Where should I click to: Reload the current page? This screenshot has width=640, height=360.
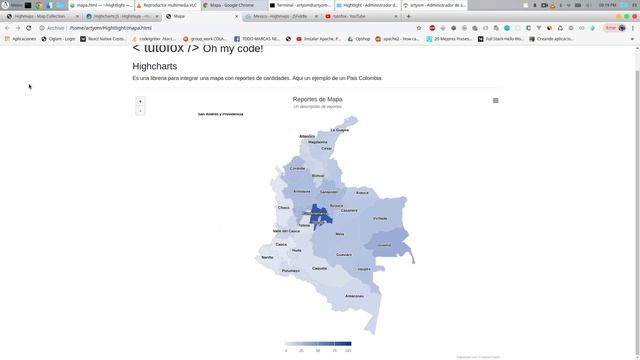coord(29,28)
